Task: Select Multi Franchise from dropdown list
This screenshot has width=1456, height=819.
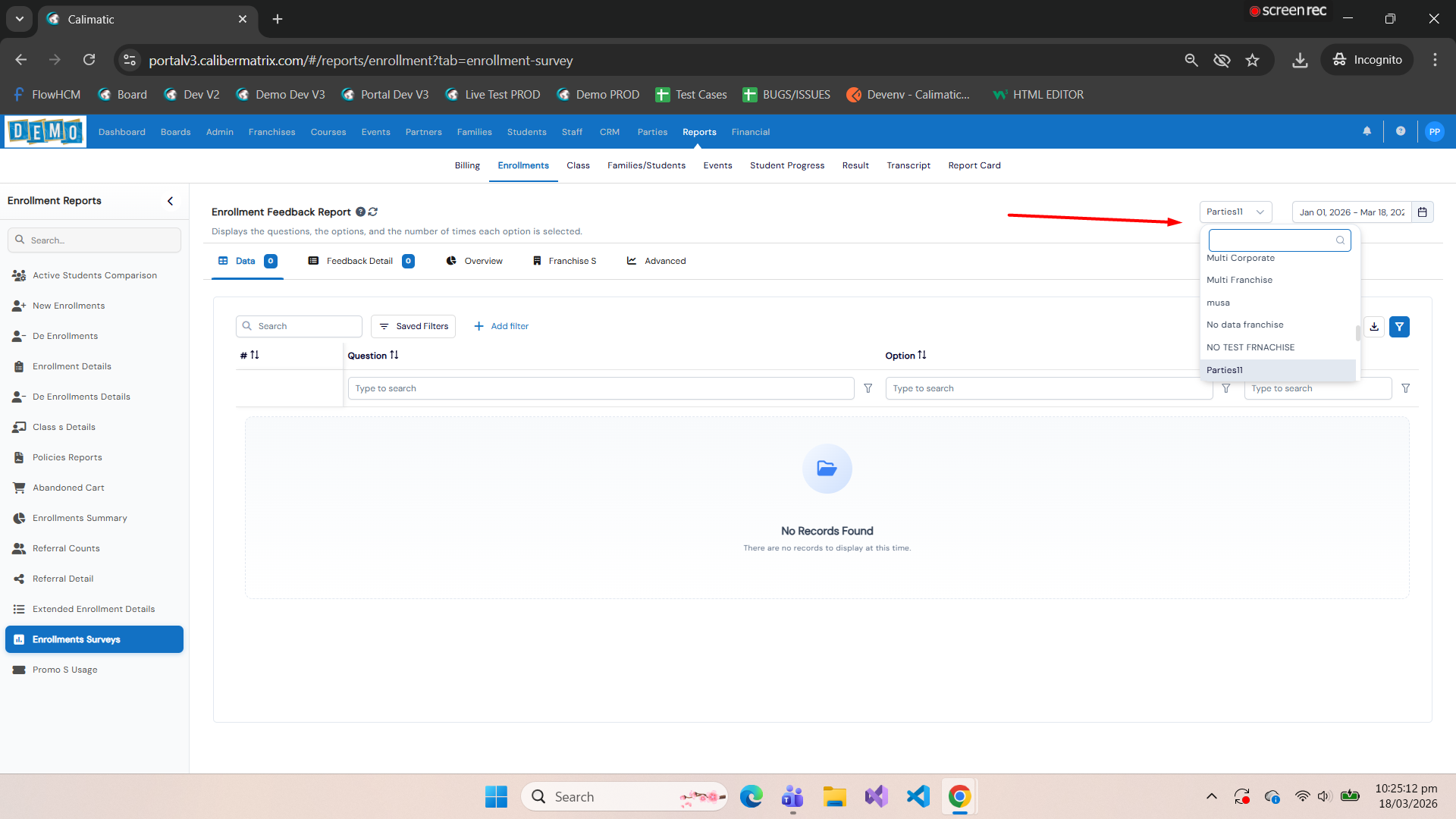Action: (1239, 280)
